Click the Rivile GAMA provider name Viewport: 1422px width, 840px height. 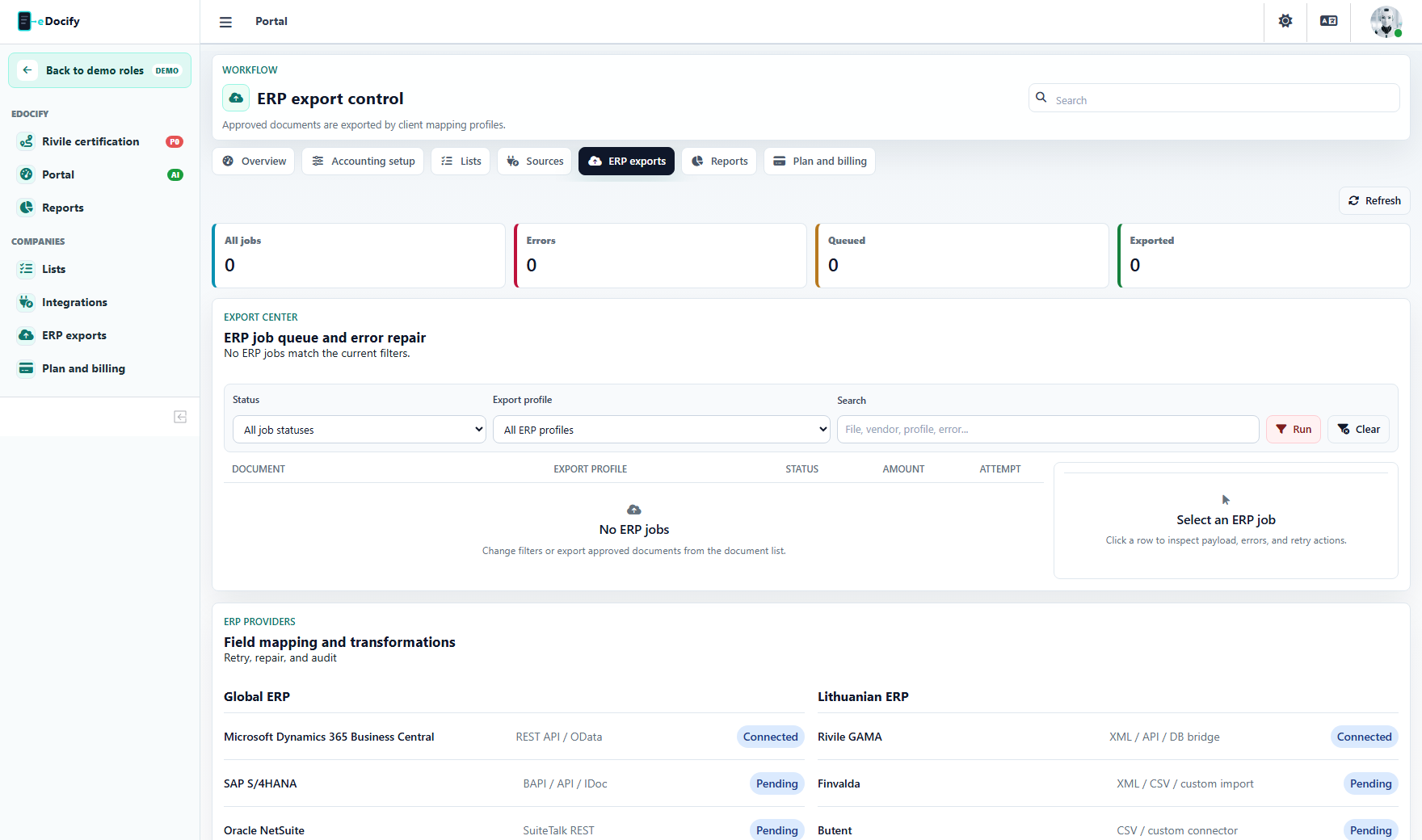pos(850,737)
